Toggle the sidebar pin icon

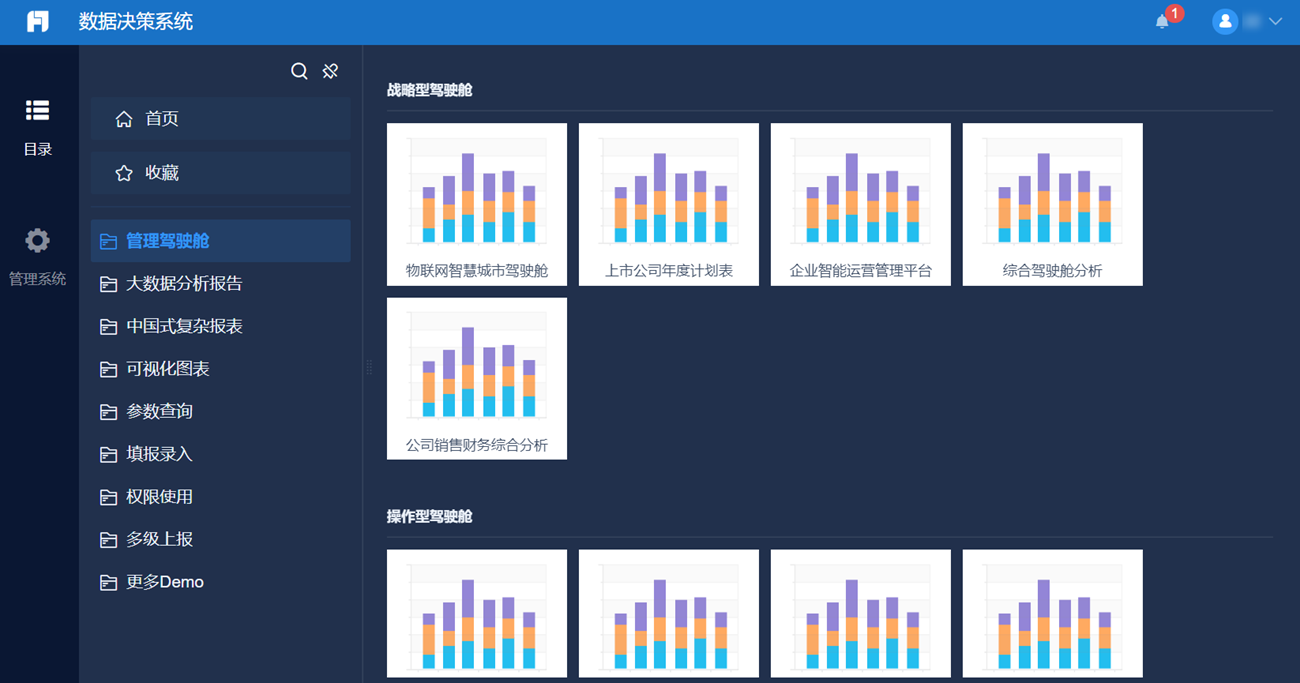[x=330, y=71]
